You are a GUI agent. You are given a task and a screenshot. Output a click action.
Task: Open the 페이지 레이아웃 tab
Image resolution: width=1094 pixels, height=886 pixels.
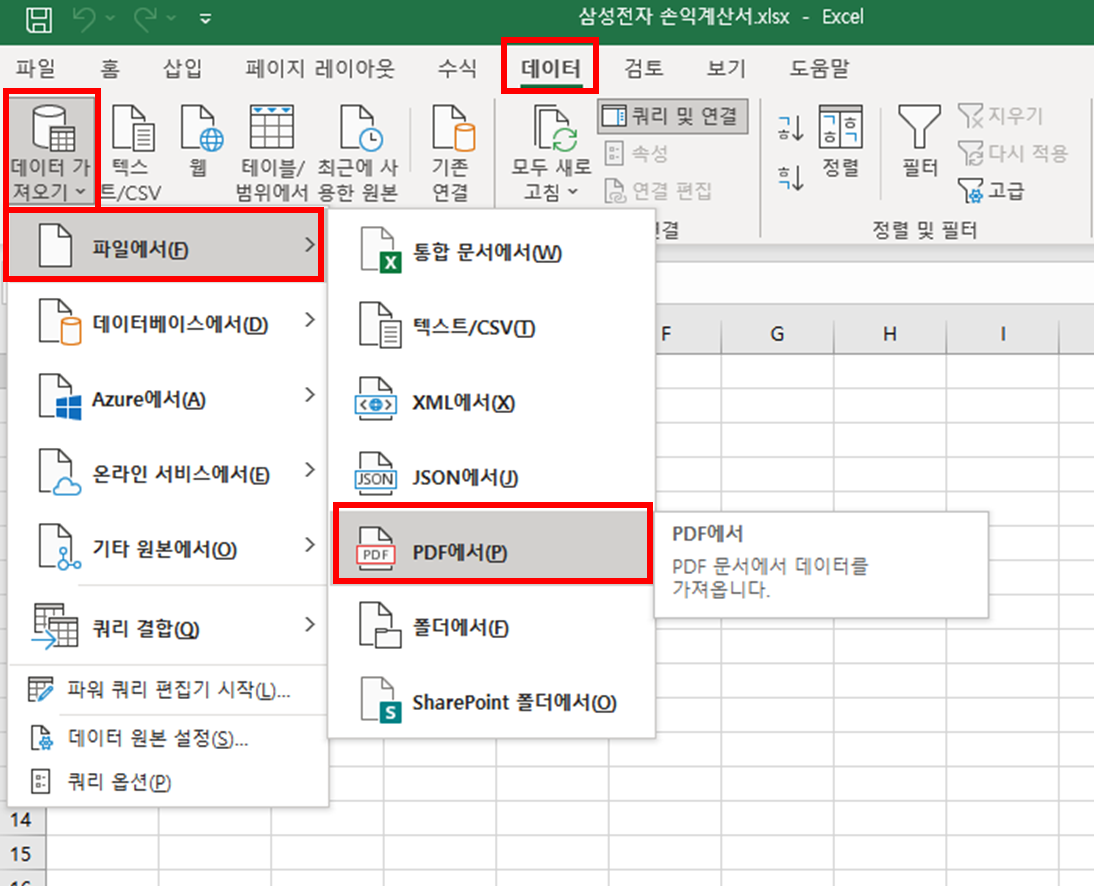click(x=320, y=68)
